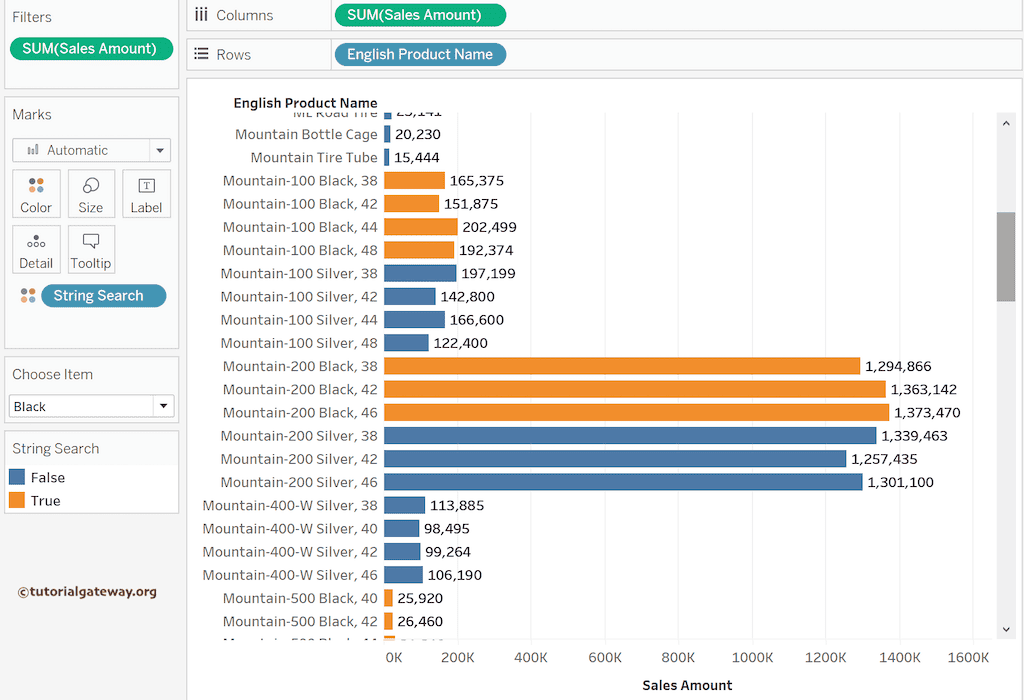Viewport: 1024px width, 700px height.
Task: Click the scrollbar down arrow
Action: pyautogui.click(x=1006, y=629)
